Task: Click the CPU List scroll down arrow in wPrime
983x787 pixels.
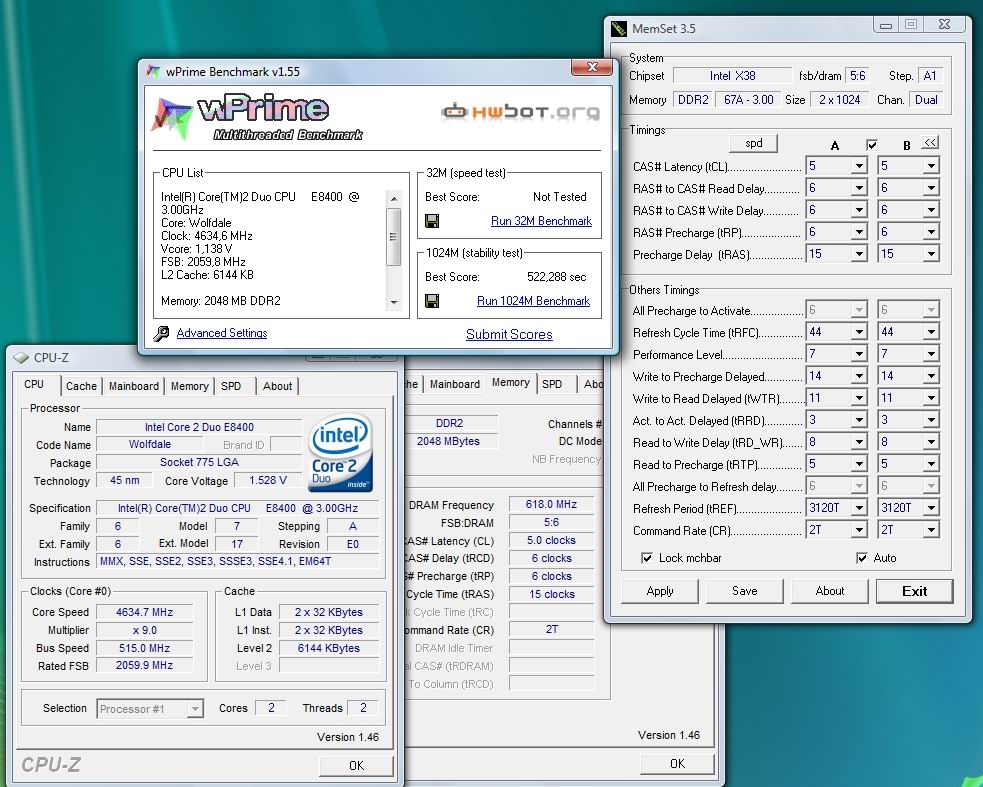Action: coord(393,302)
